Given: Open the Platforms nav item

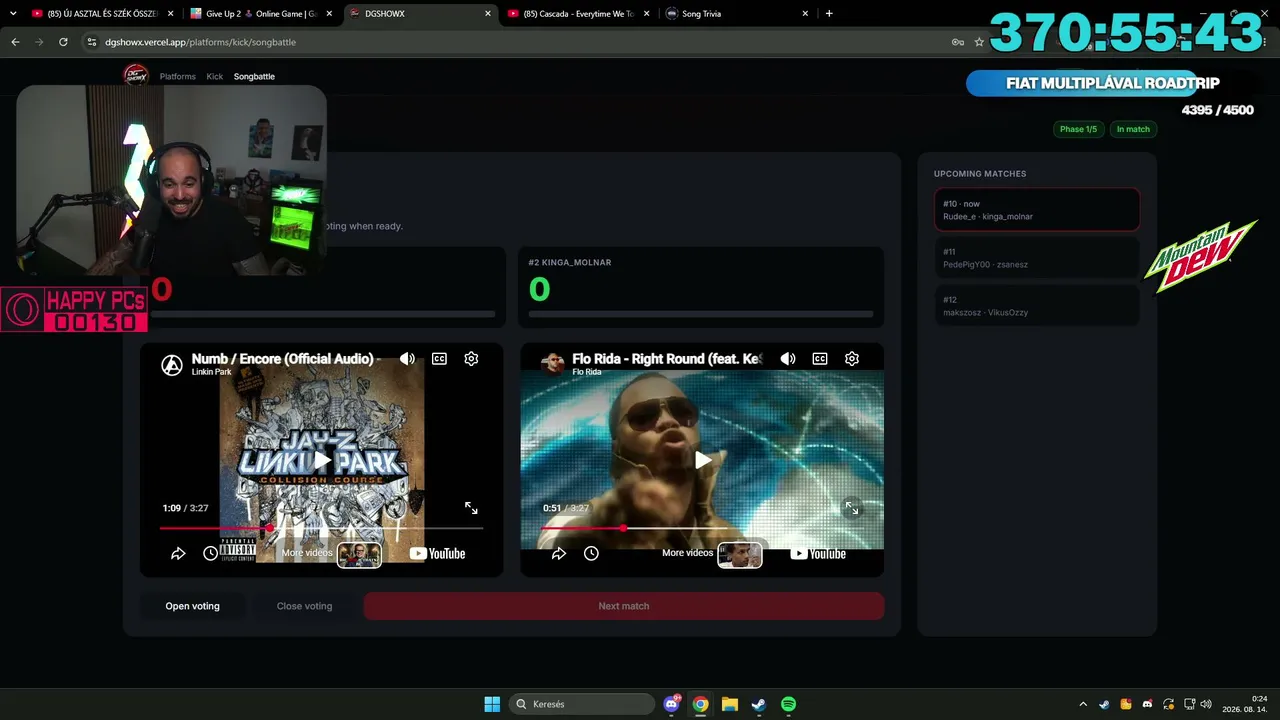Looking at the screenshot, I should [178, 77].
